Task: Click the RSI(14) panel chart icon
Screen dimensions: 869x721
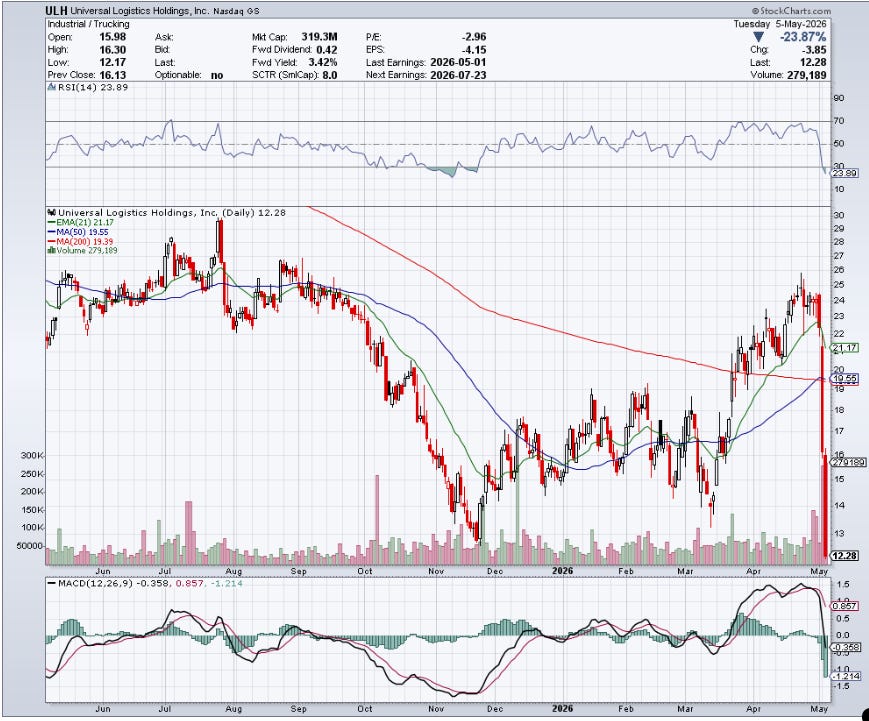Action: click(x=52, y=87)
